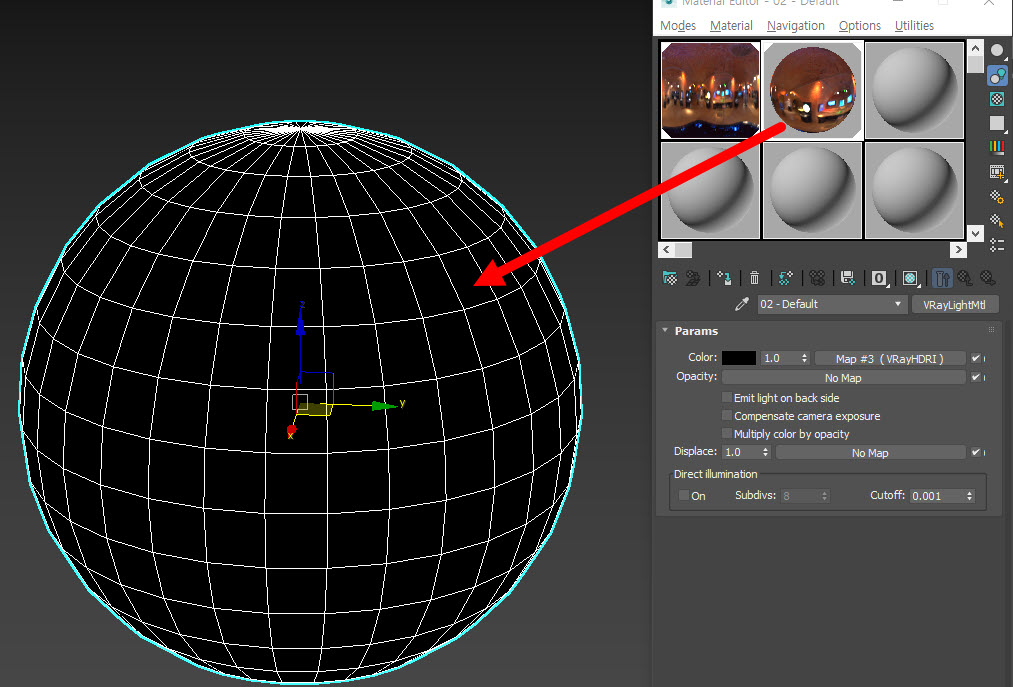Toggle the Backlight icon

pos(997,76)
